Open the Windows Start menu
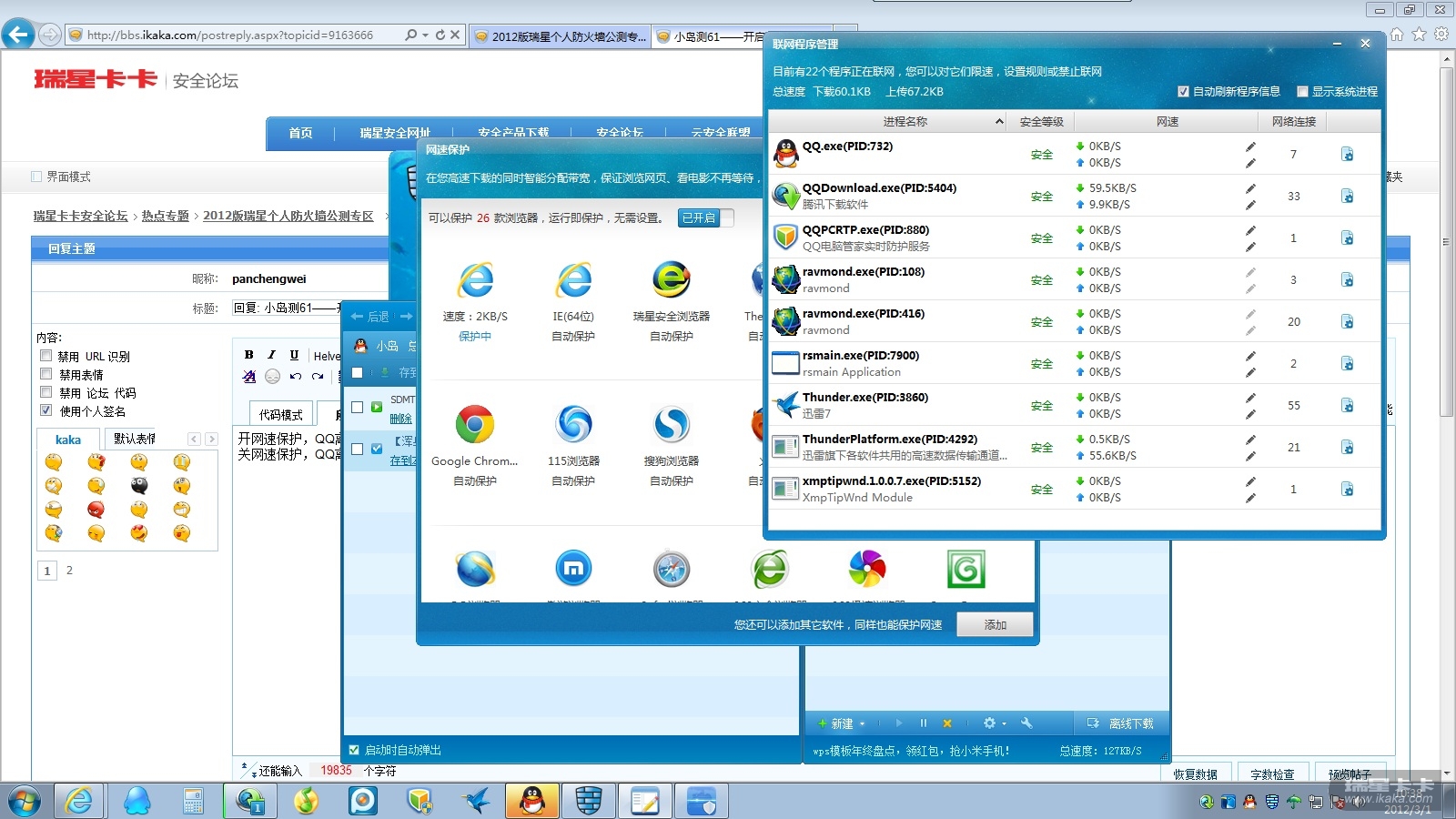 click(25, 801)
